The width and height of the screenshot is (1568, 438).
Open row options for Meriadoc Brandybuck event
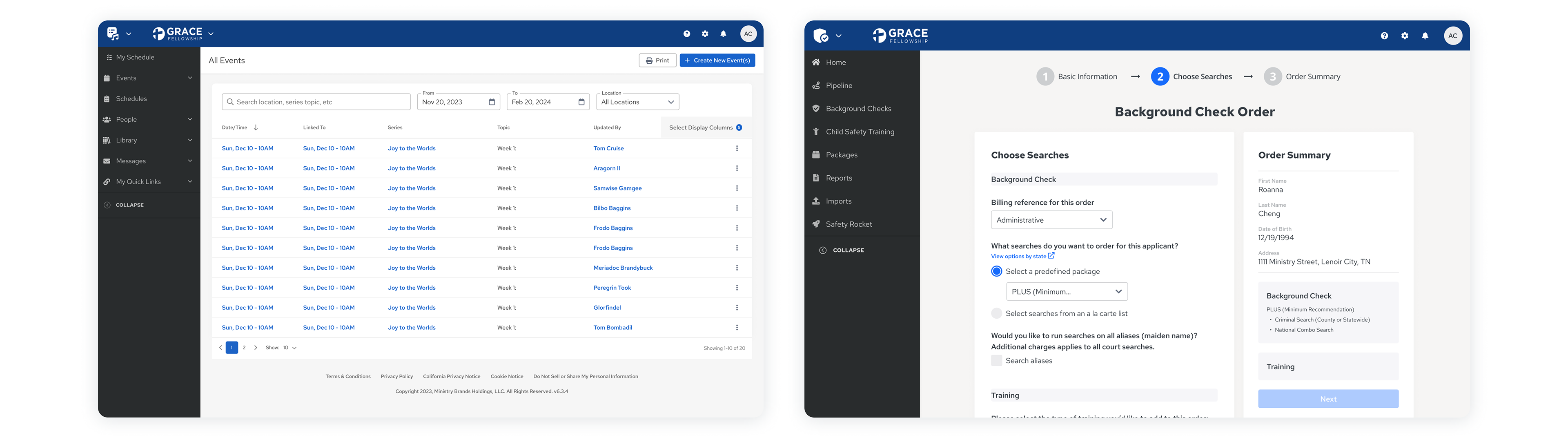pos(737,268)
